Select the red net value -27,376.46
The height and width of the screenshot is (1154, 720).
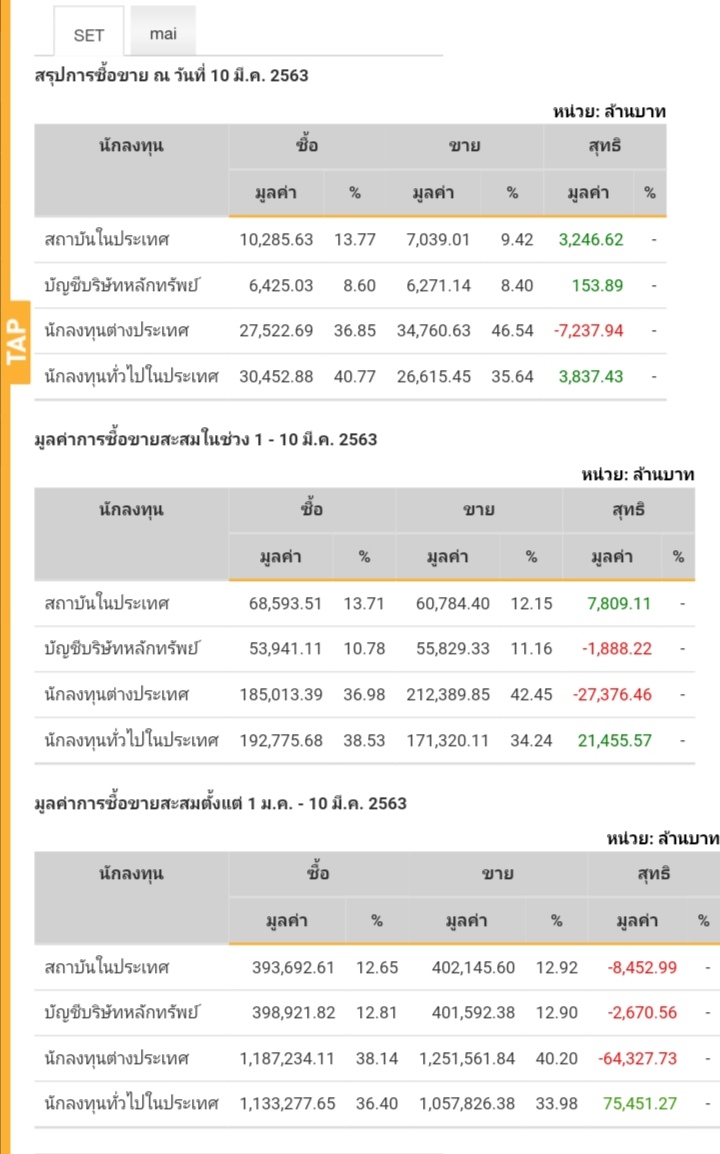tap(612, 695)
